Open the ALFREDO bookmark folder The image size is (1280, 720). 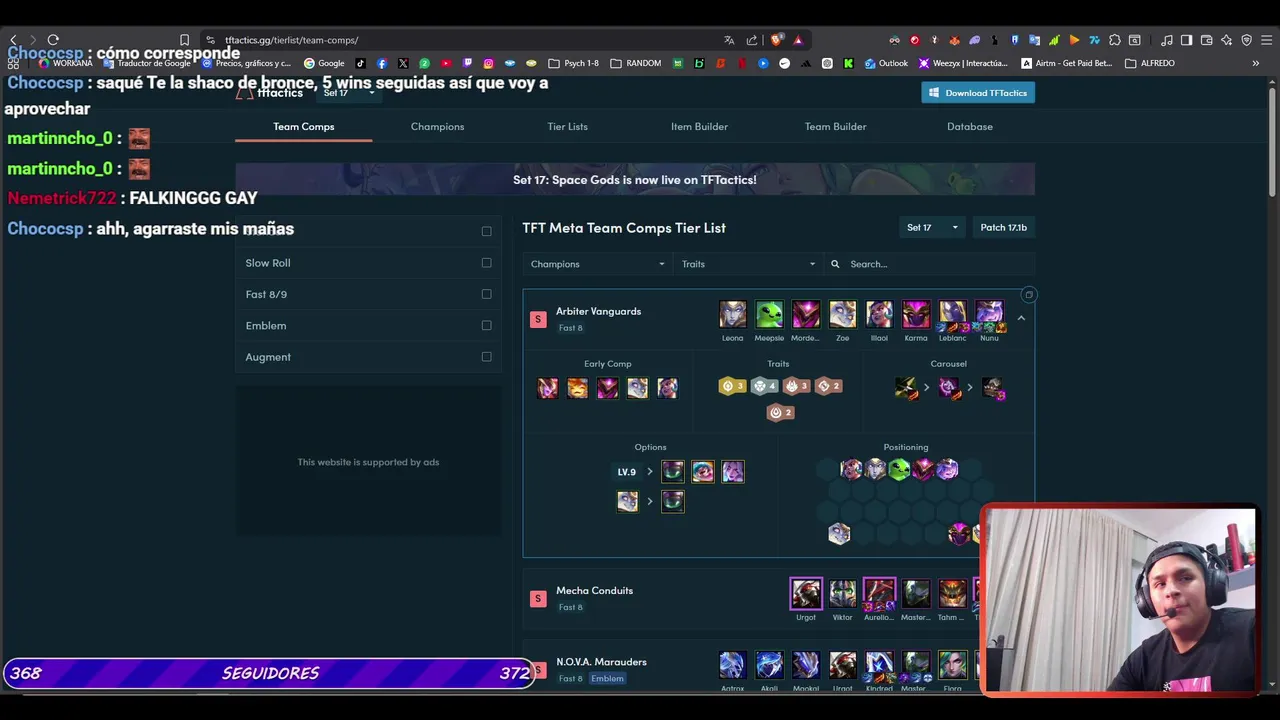point(1151,63)
